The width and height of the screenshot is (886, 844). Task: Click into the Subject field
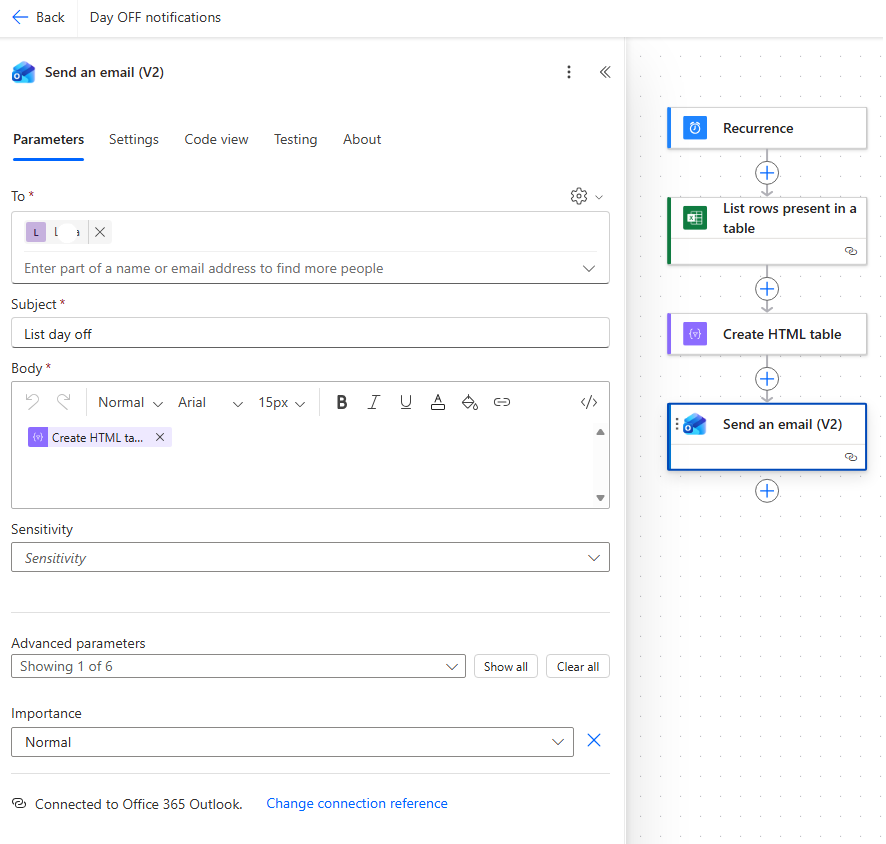(x=310, y=334)
